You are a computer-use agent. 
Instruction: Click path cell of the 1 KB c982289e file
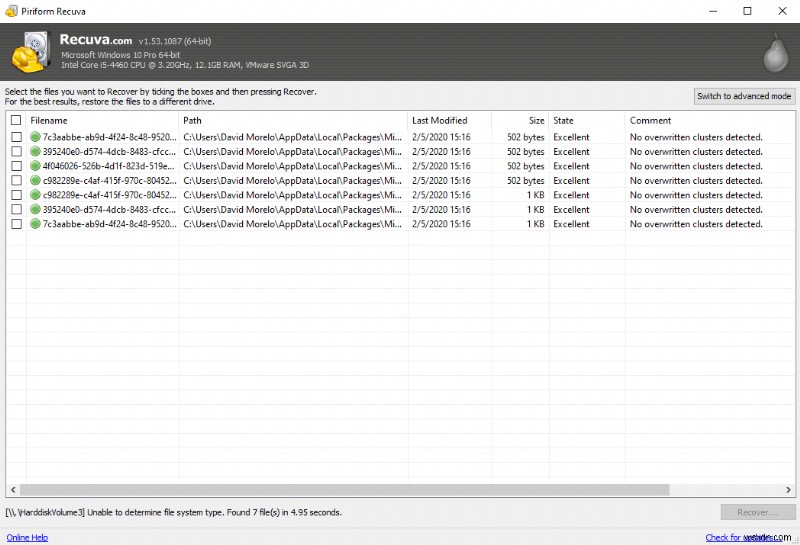tap(292, 195)
